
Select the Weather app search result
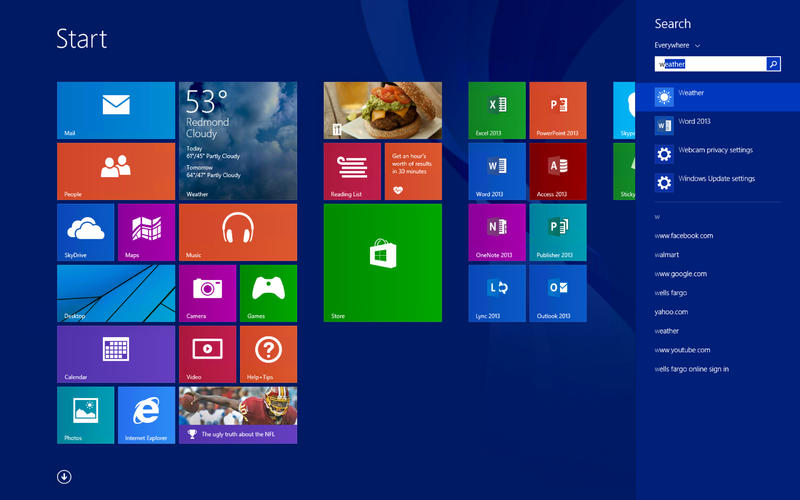(x=717, y=96)
